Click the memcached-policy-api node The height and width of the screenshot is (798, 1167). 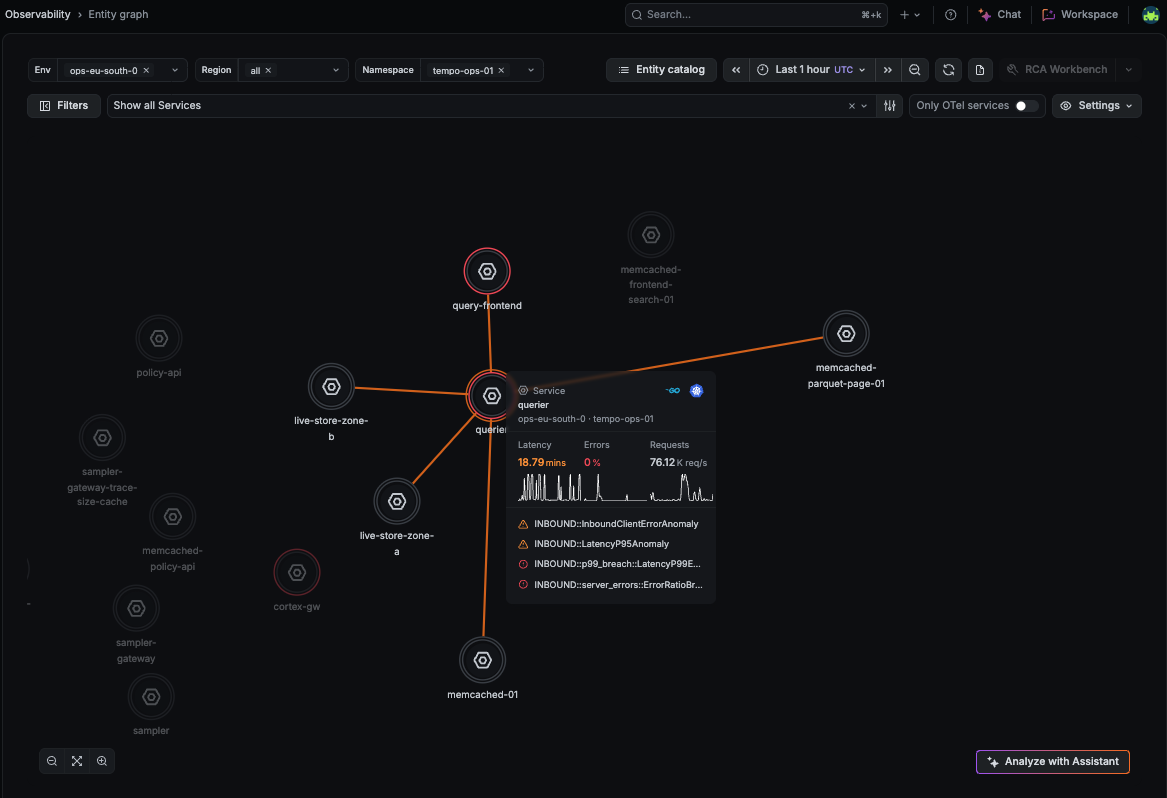[173, 517]
